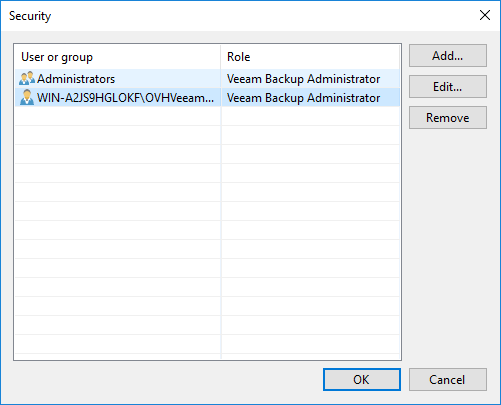Click the OVHVeeam row's Veeam Backup Administrator role

303,98
